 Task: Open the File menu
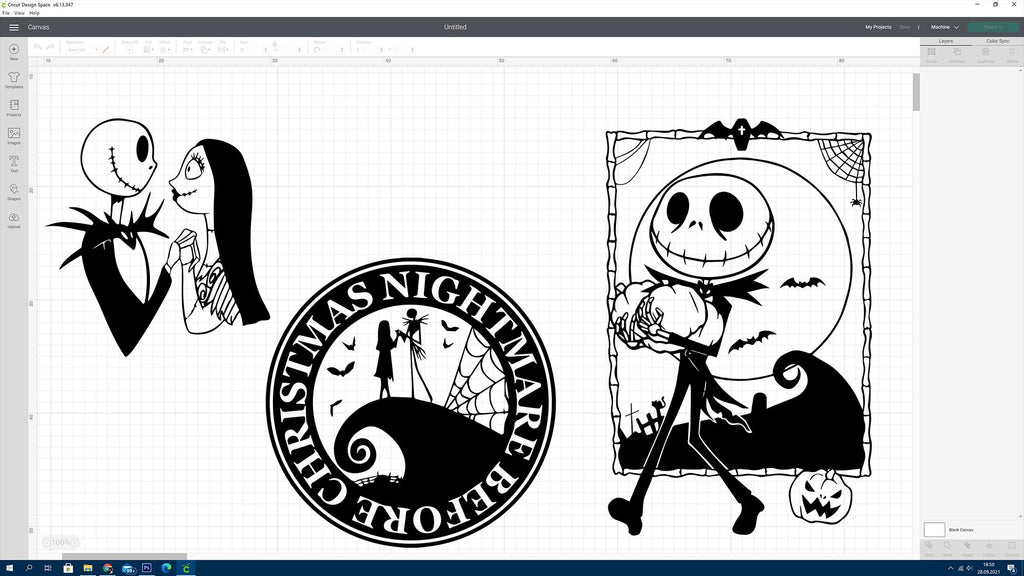[x=7, y=12]
